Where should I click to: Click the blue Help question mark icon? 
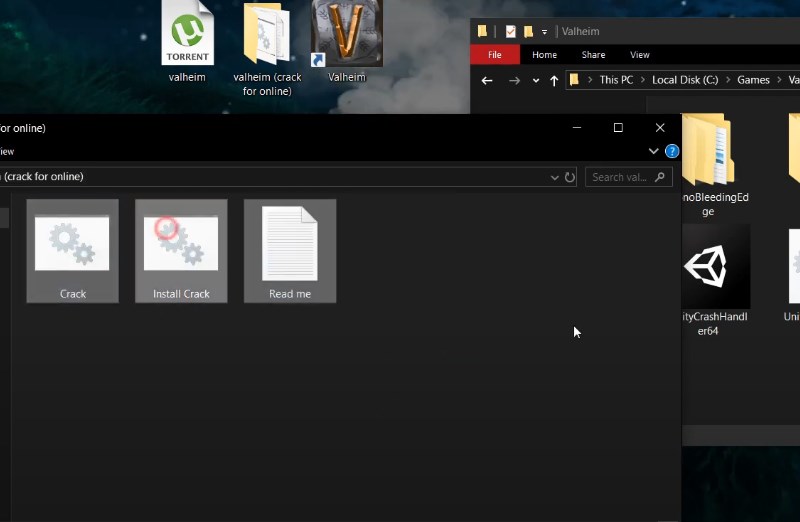(672, 151)
